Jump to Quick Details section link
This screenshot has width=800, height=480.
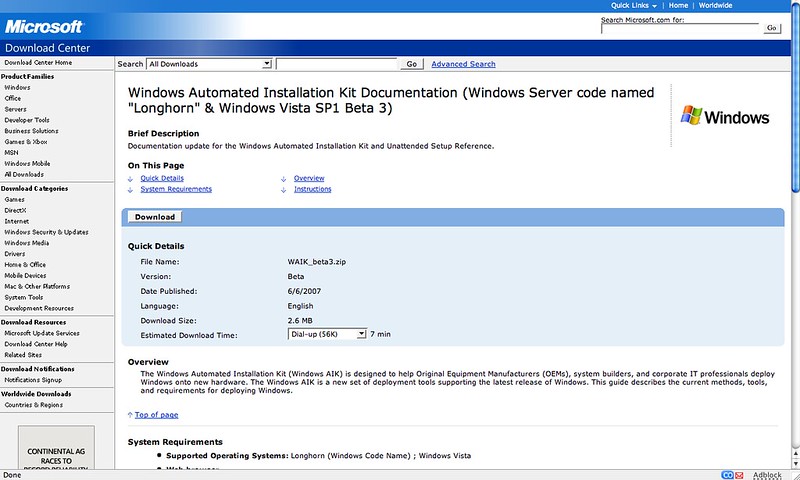coord(162,178)
